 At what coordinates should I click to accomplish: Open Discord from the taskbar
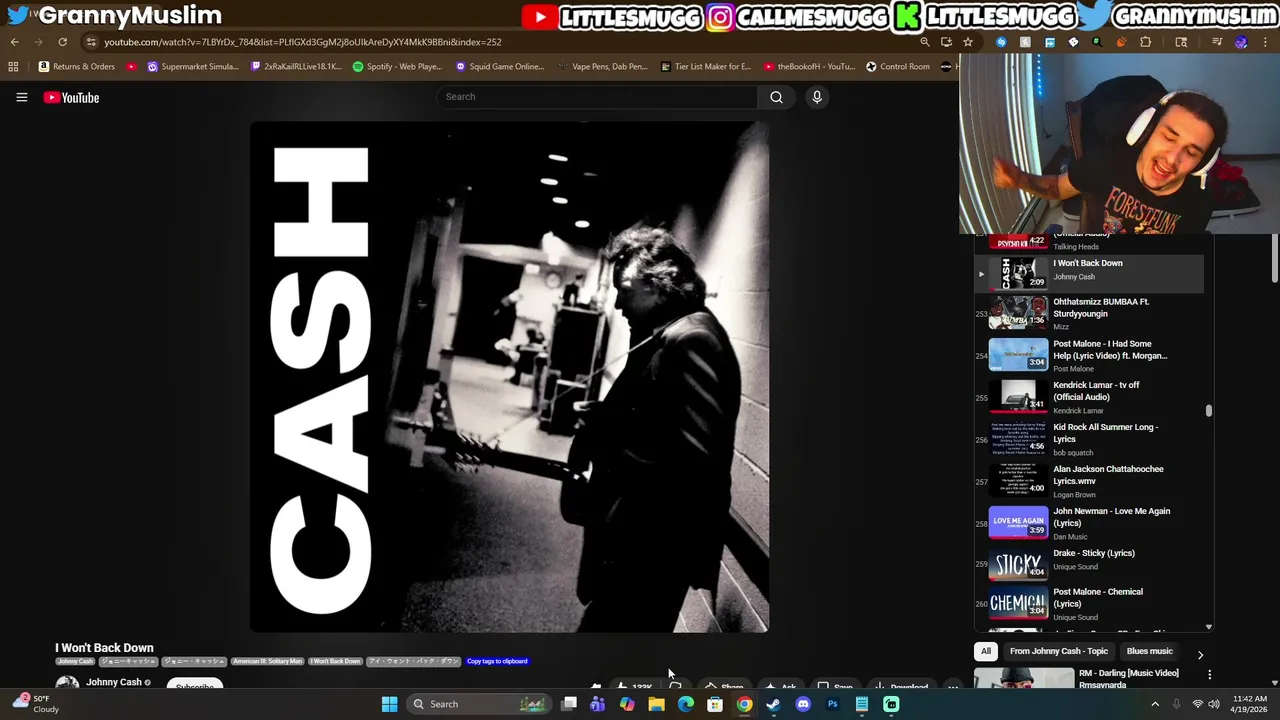pos(803,704)
